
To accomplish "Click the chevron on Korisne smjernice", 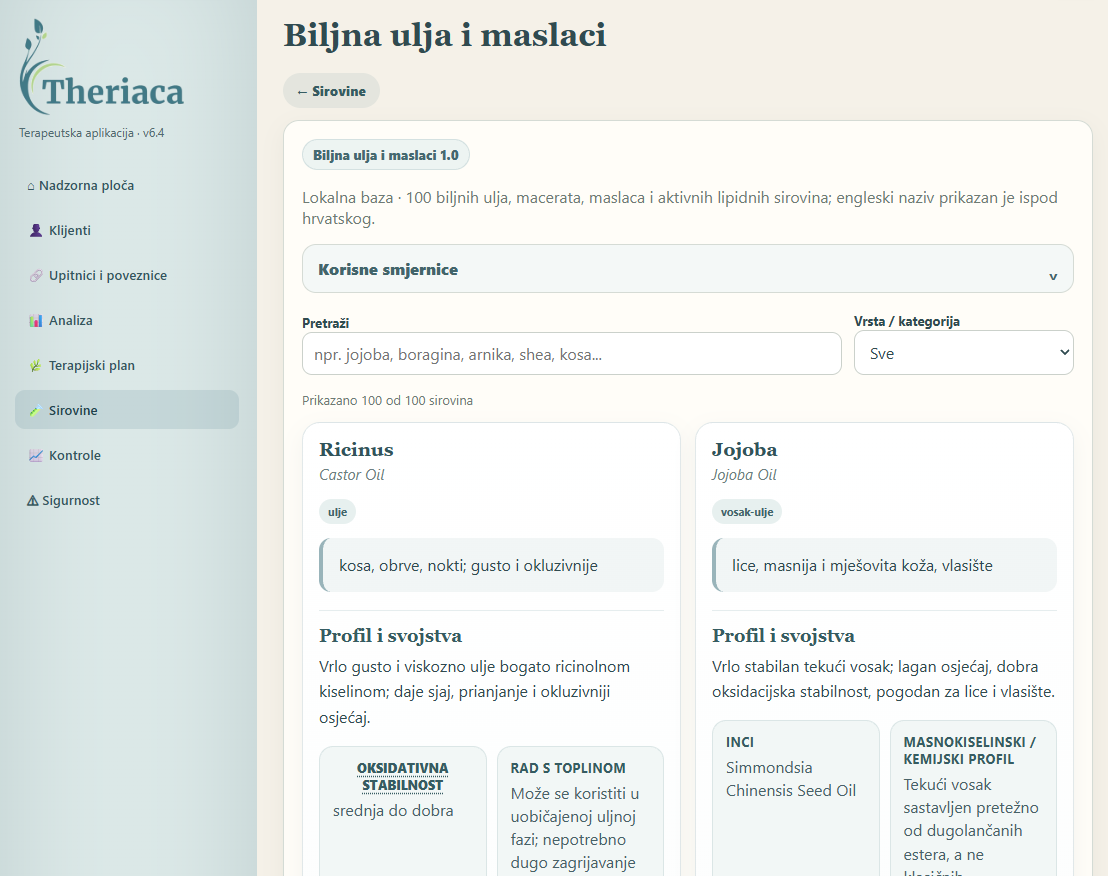I will [1053, 276].
